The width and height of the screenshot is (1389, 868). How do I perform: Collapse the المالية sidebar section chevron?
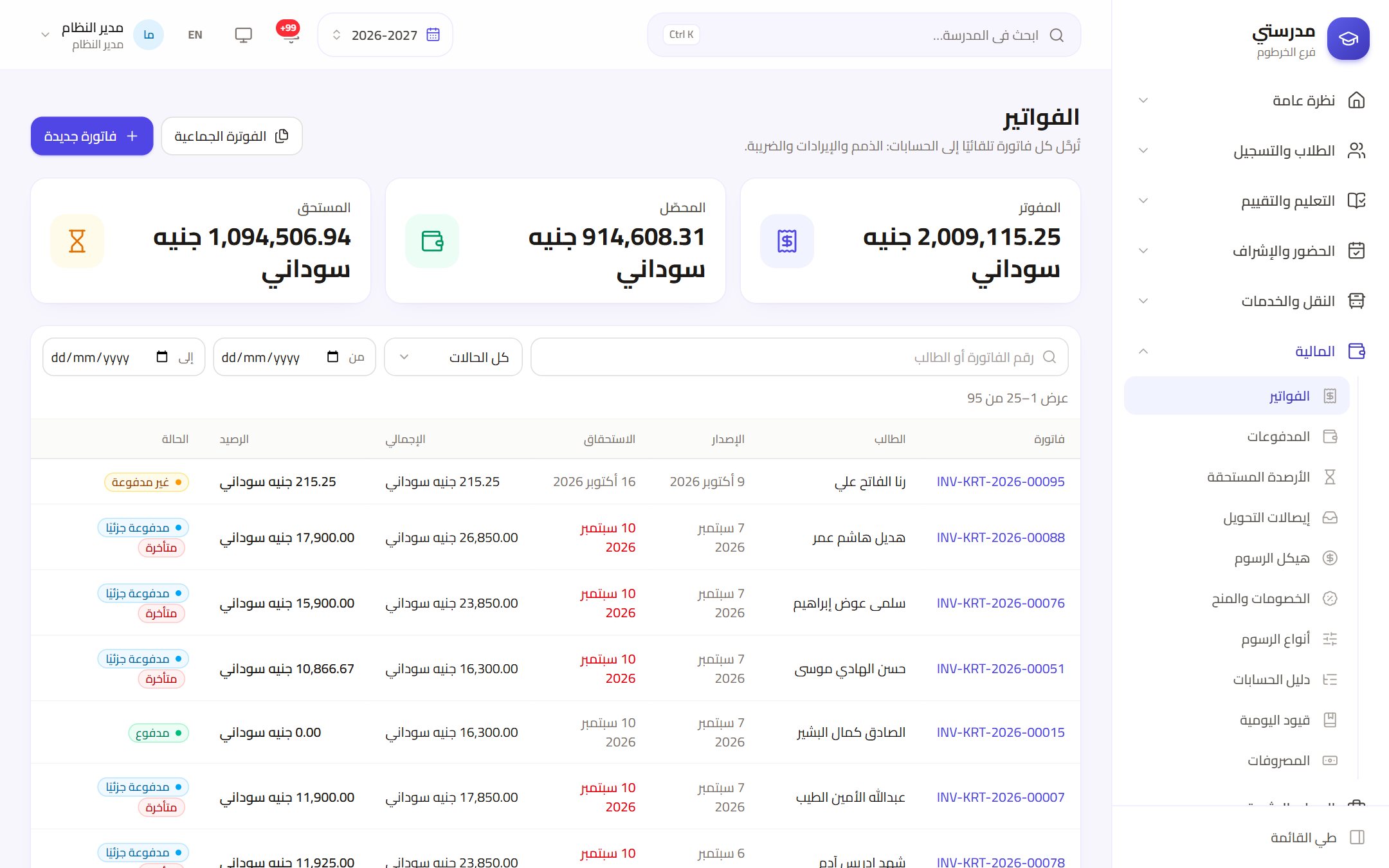click(1143, 351)
